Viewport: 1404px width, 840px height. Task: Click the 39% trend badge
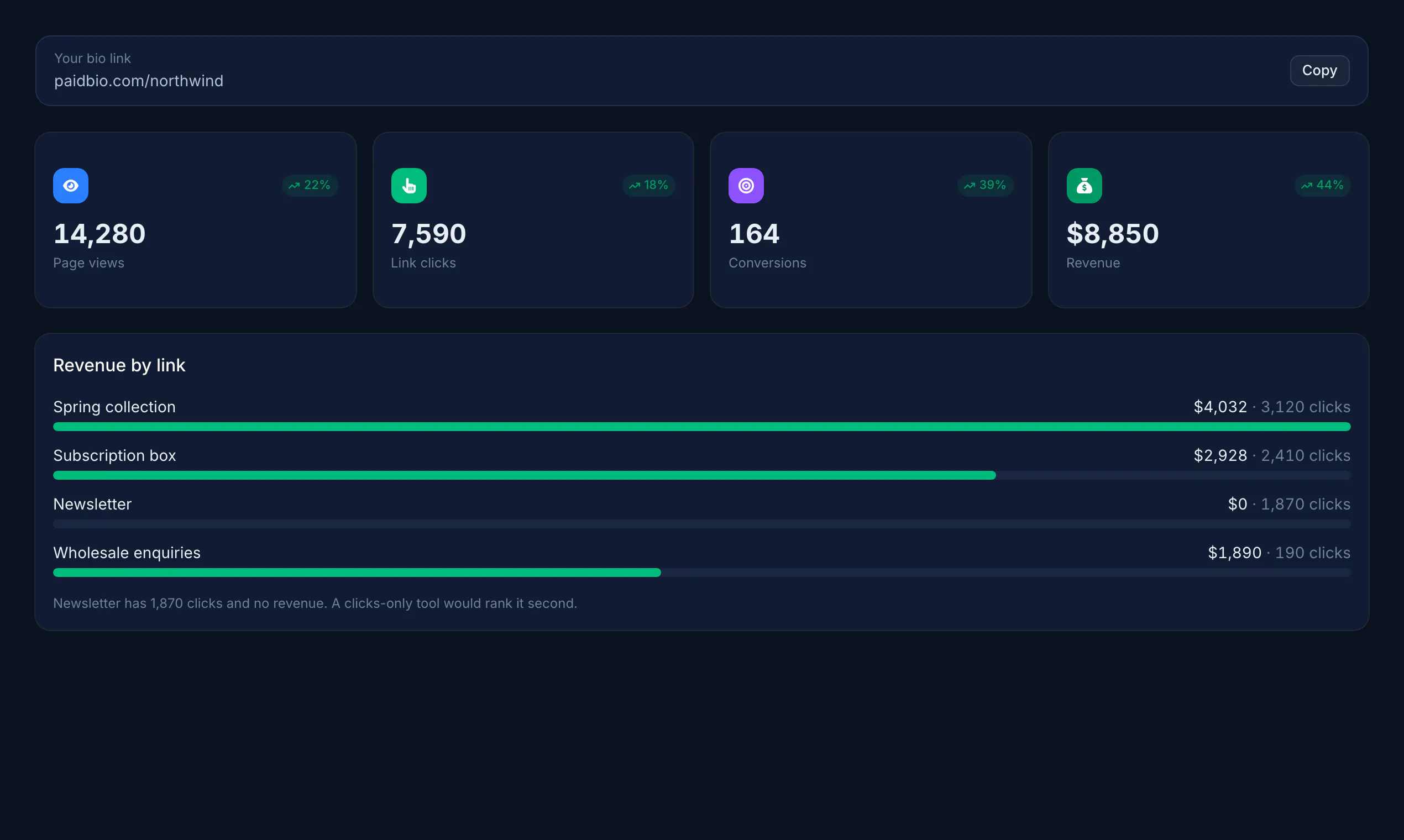(x=985, y=185)
